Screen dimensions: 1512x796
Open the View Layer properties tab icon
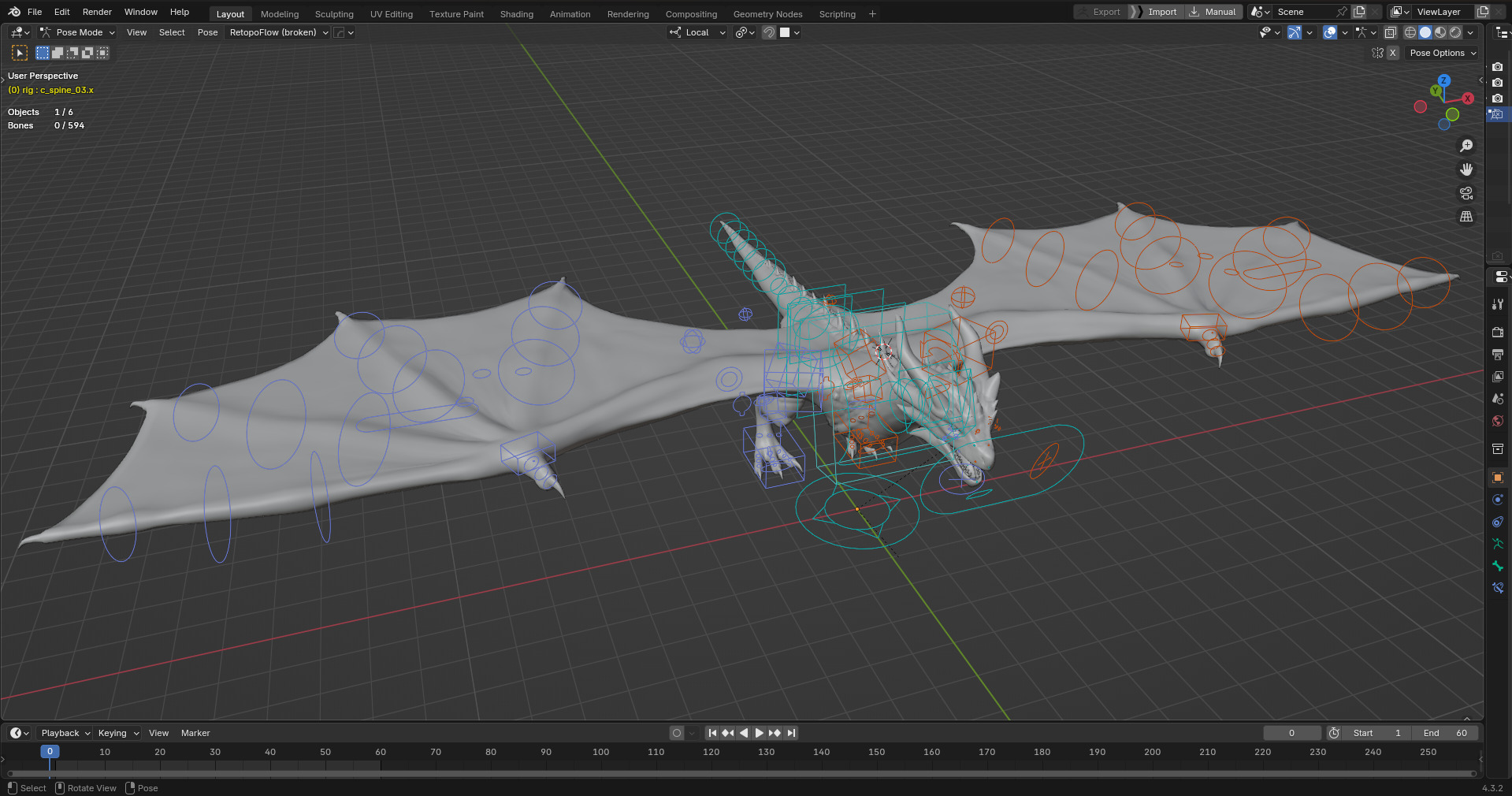click(1498, 377)
